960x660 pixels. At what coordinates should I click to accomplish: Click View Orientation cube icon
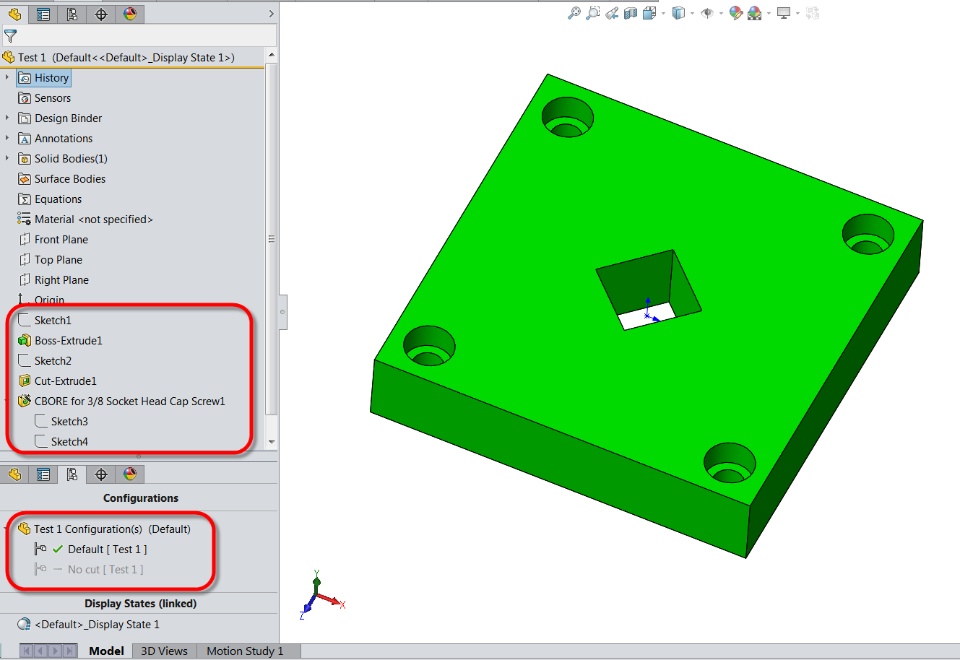coord(649,13)
